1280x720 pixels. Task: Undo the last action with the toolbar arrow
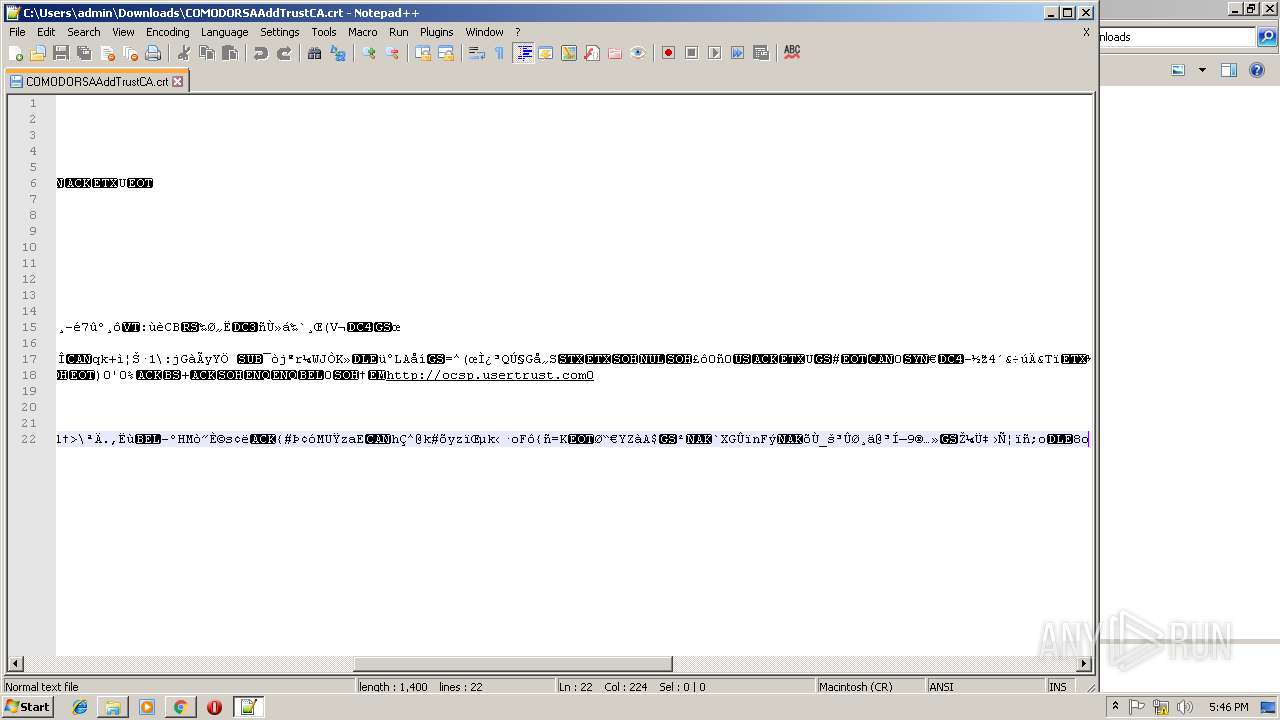click(261, 53)
